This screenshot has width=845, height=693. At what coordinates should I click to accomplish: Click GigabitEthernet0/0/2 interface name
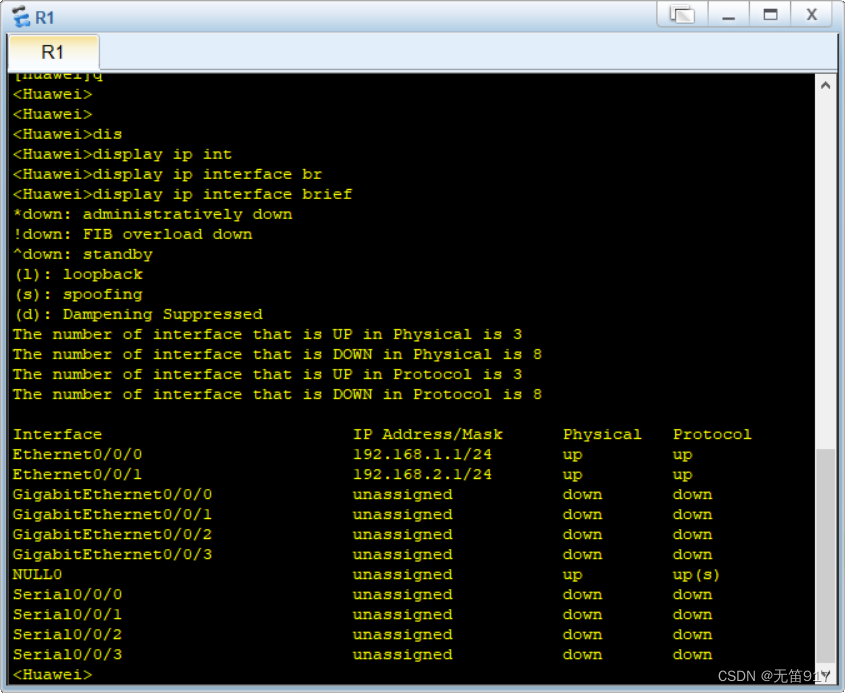click(x=112, y=535)
